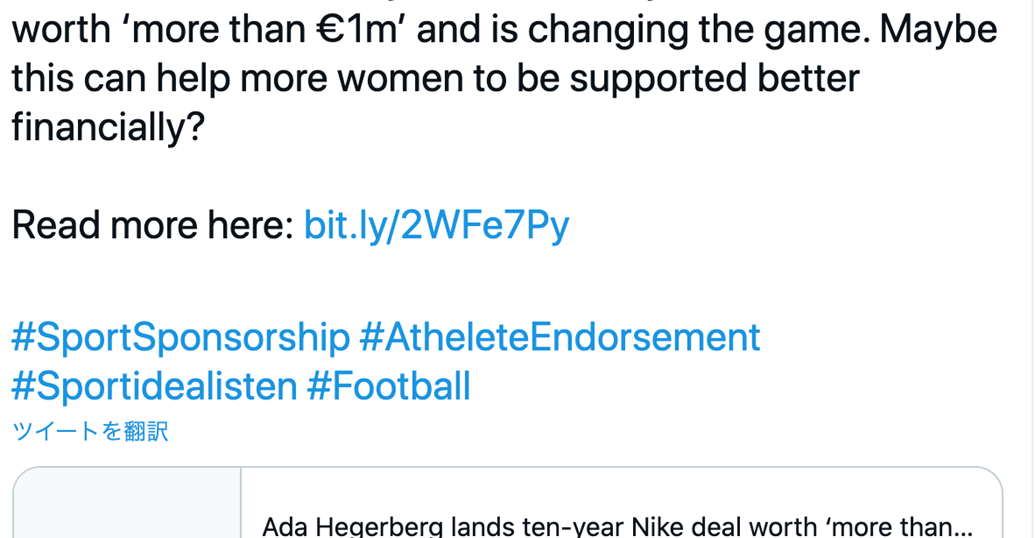Open the bit.ly/2WFe7Py link
The image size is (1035, 538).
(436, 226)
